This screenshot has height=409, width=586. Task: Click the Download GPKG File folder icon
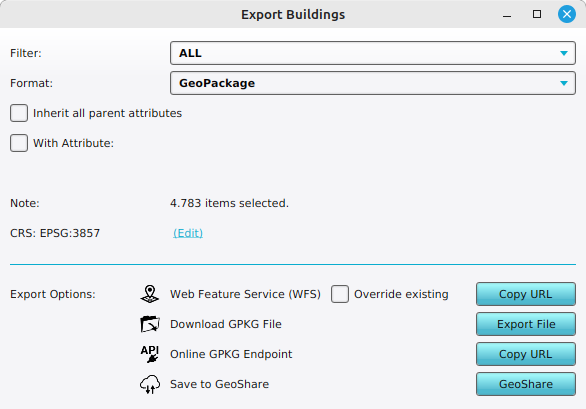click(150, 324)
